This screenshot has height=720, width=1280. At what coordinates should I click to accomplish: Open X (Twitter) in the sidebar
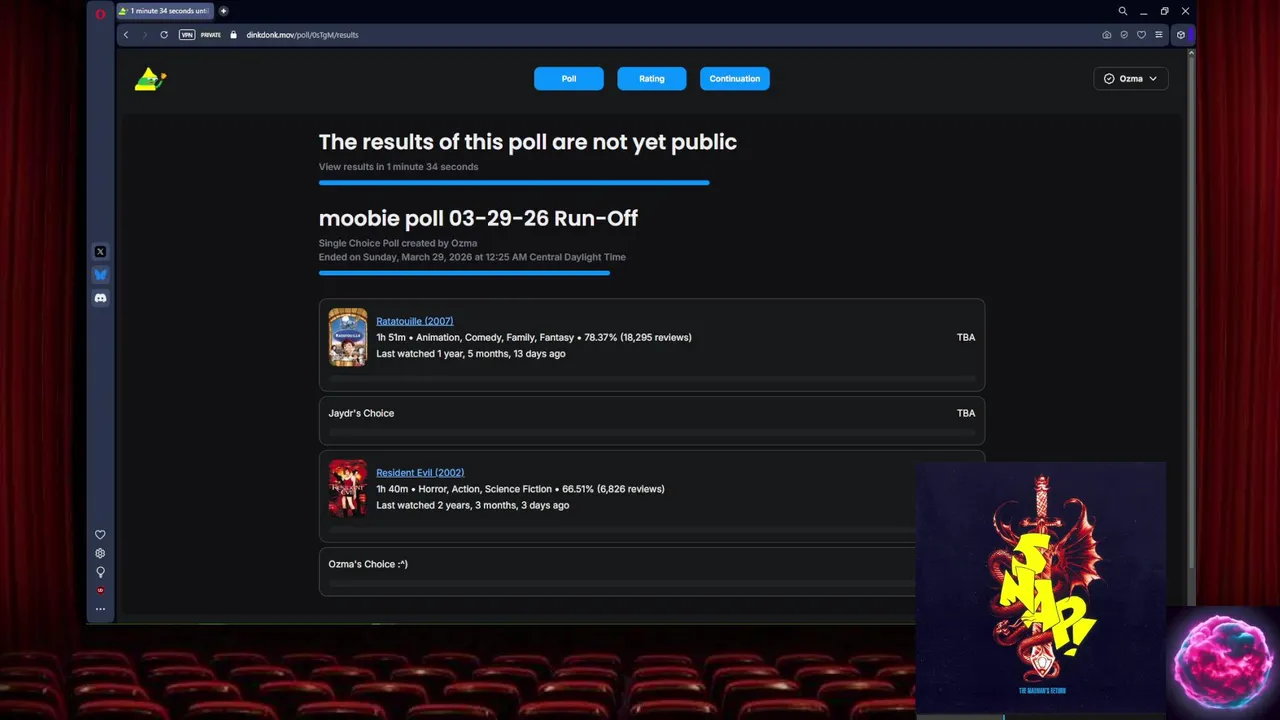(100, 252)
